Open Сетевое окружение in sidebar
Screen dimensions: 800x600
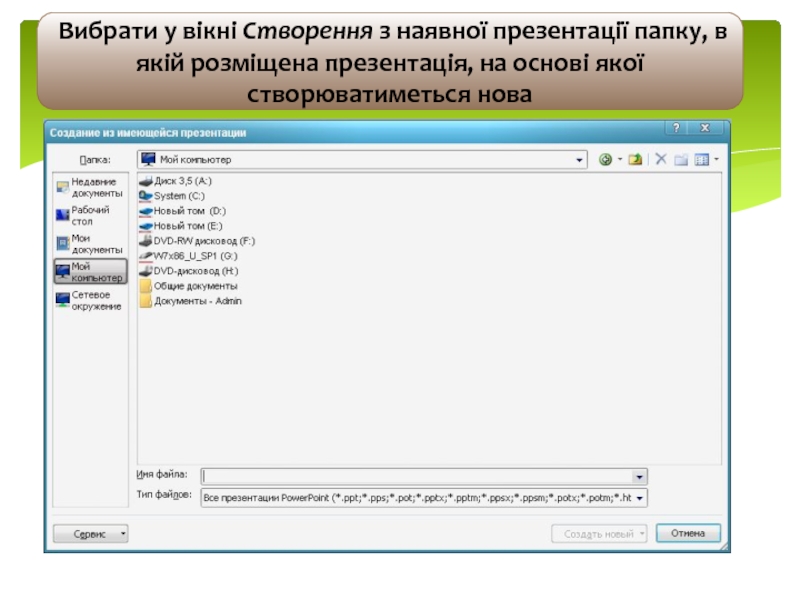tap(90, 301)
